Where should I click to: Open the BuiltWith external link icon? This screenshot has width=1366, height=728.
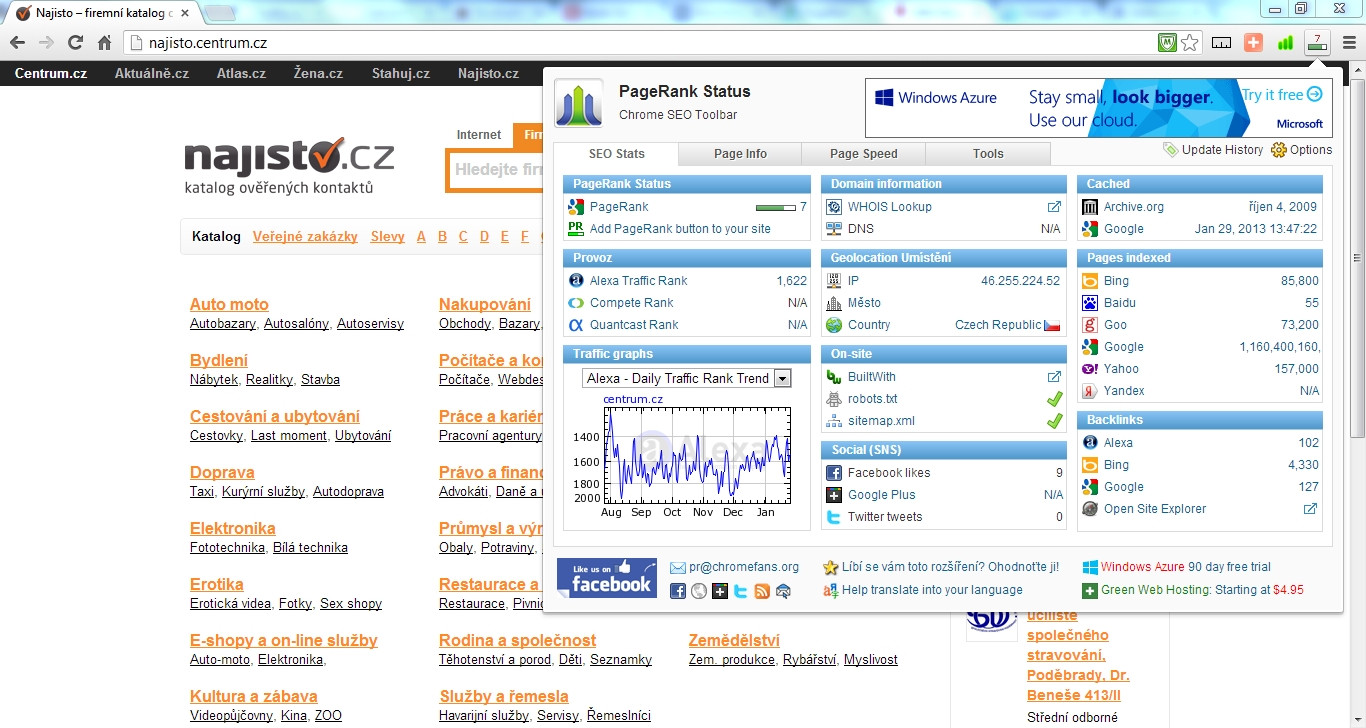(1054, 377)
